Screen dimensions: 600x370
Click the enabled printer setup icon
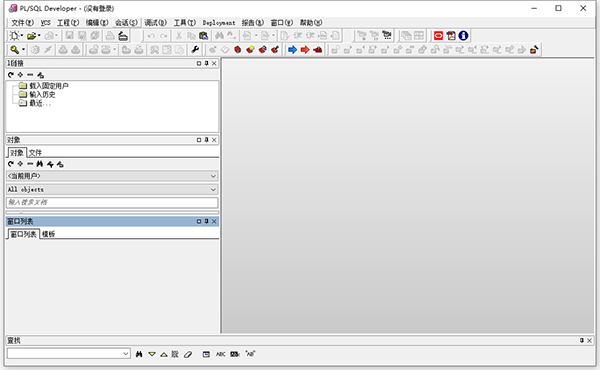point(123,36)
